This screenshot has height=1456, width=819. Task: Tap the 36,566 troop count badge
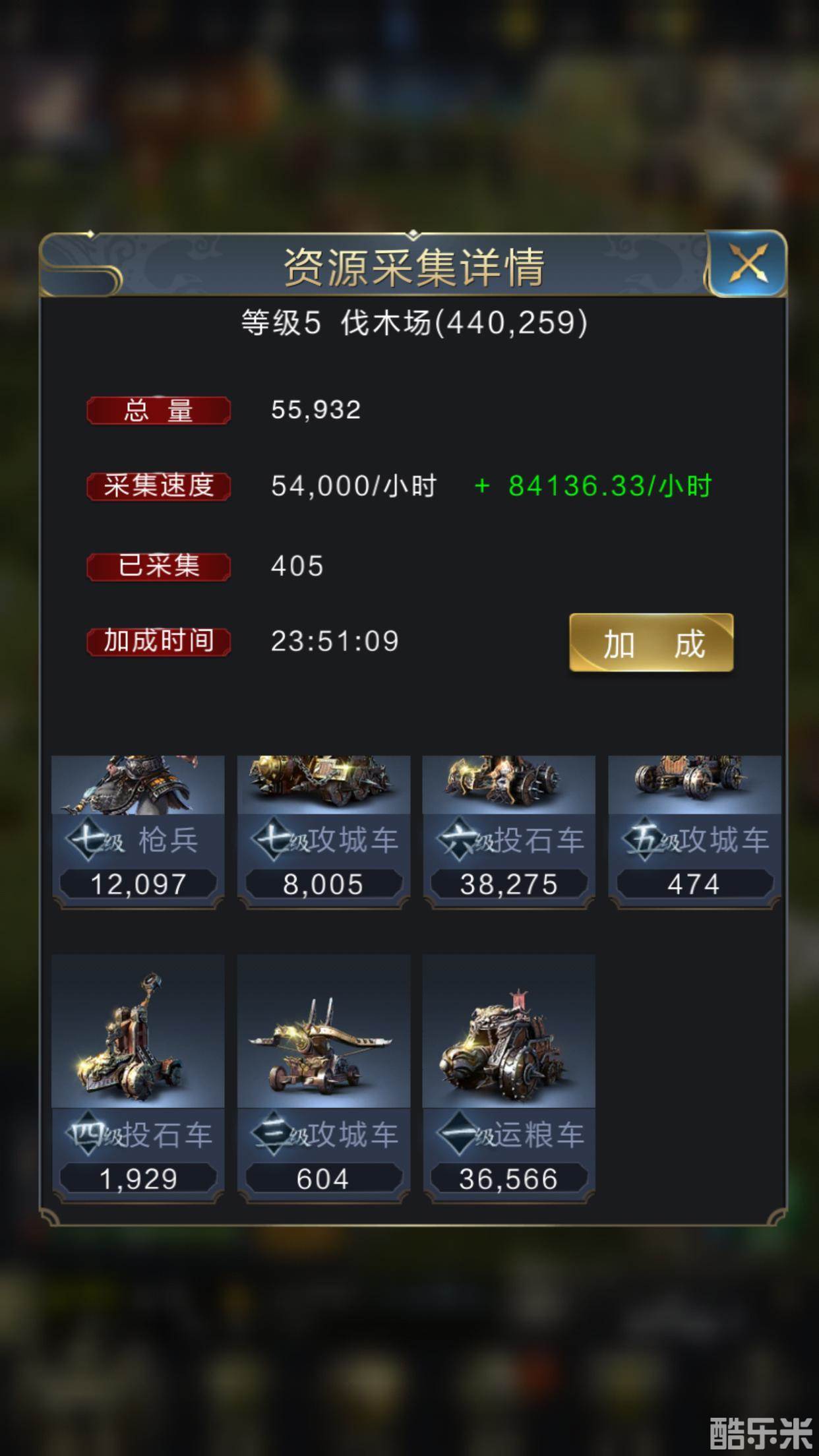click(509, 1179)
